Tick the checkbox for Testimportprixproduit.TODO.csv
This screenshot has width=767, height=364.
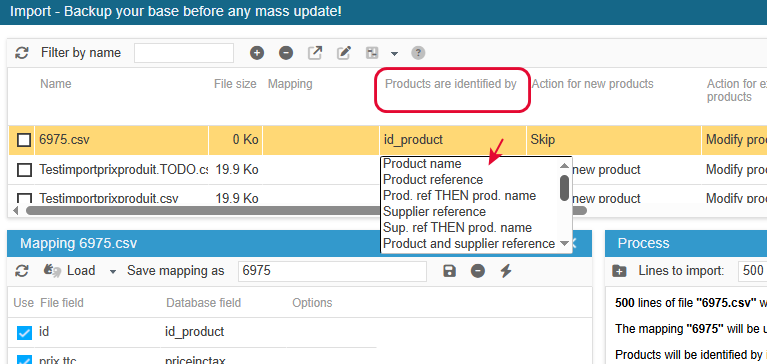(24, 170)
